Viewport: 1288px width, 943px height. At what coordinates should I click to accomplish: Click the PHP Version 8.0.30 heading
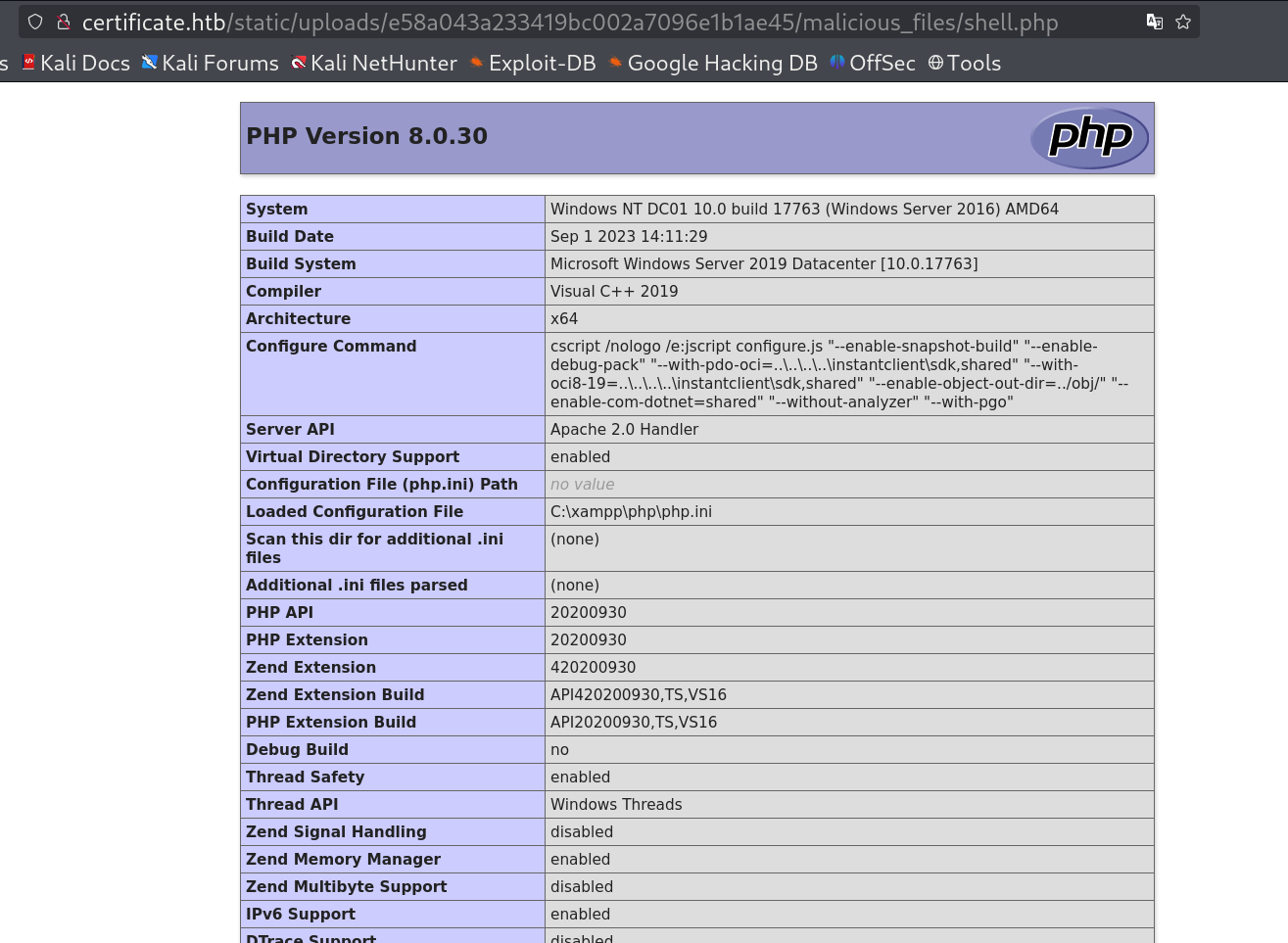(366, 136)
